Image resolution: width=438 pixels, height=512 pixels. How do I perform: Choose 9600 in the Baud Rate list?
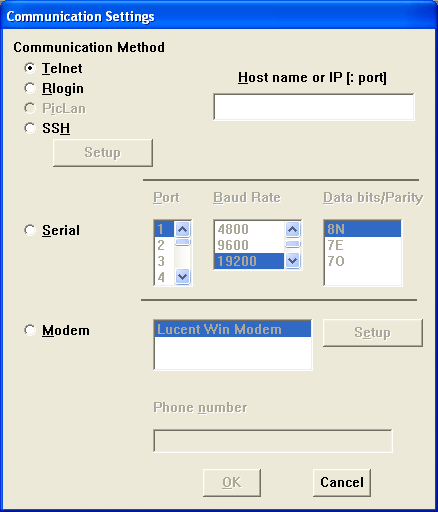249,245
